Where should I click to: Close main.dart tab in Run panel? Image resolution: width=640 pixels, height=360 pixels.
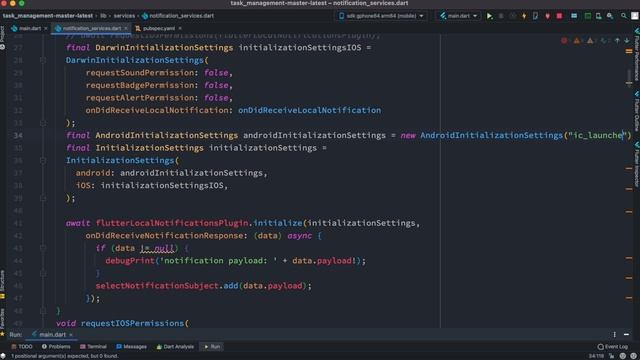click(71, 335)
